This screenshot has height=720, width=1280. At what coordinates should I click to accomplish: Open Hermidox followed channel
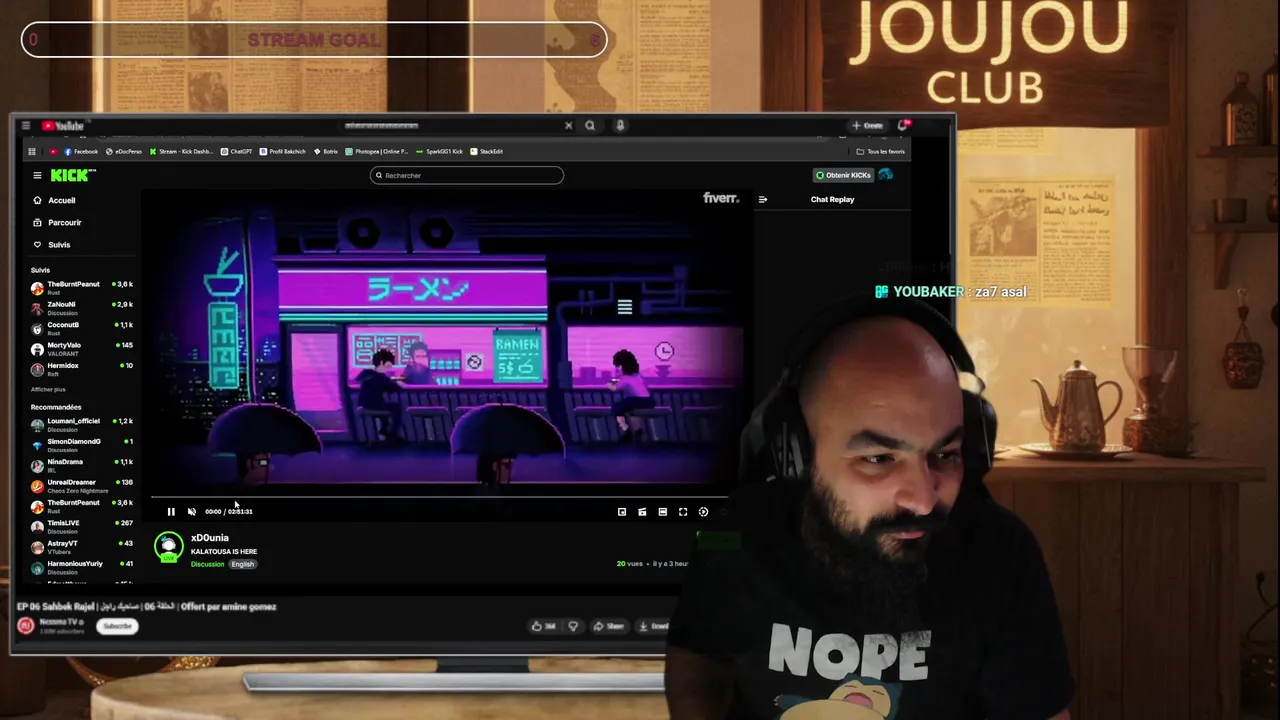[82, 369]
